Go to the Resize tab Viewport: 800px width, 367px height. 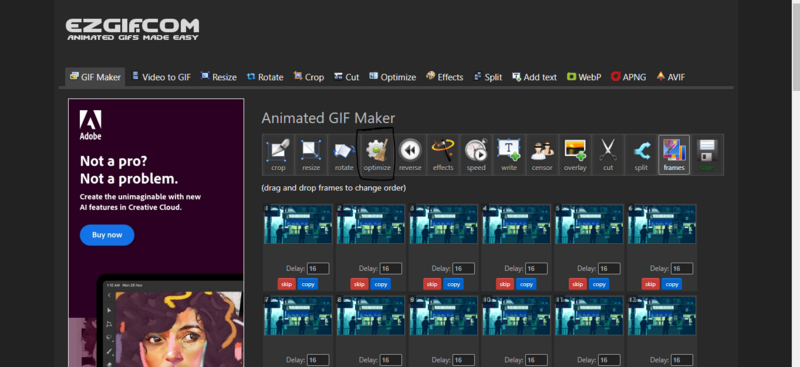(218, 77)
